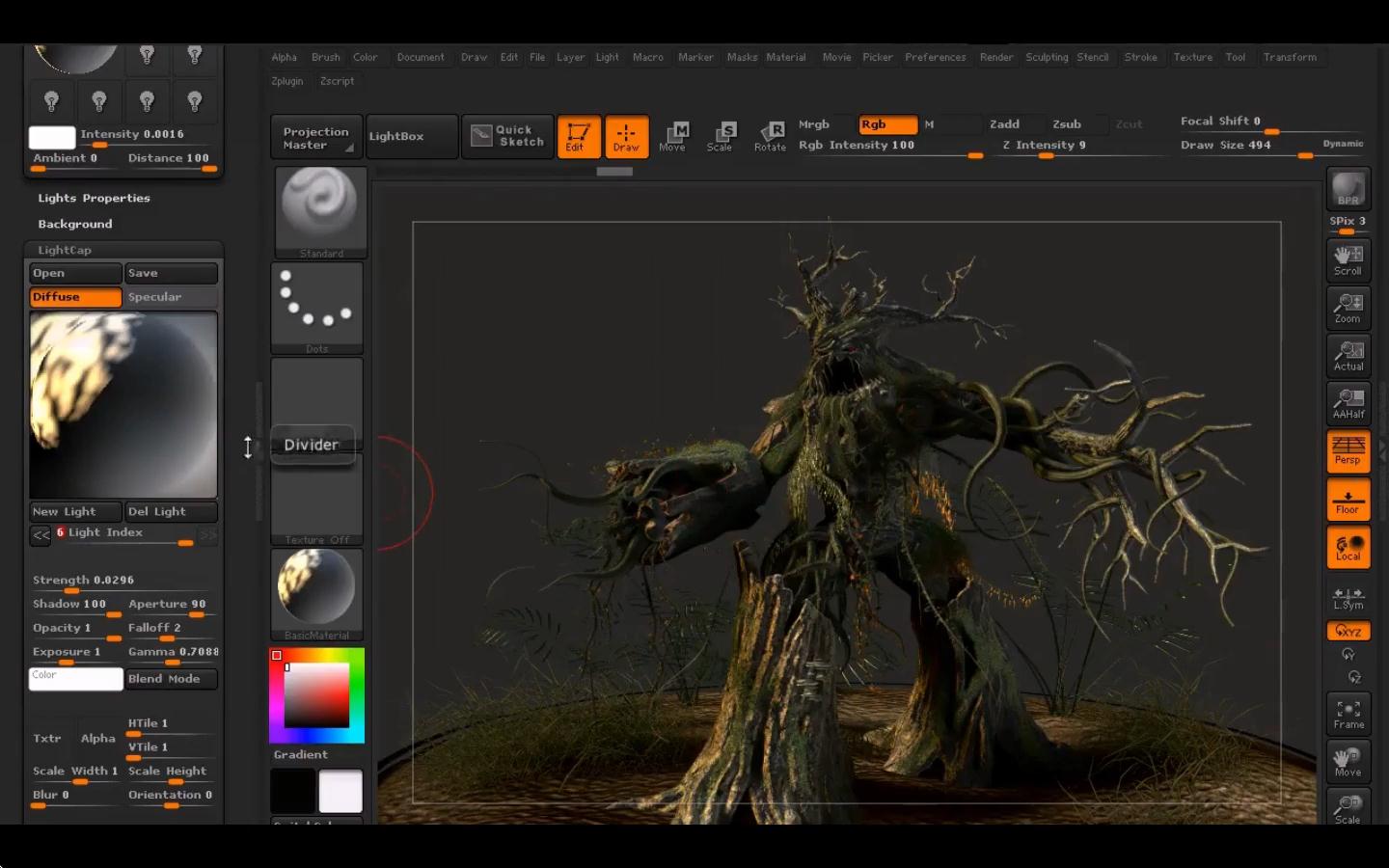The height and width of the screenshot is (868, 1389).
Task: Click the white light color swatch beside Intensity
Action: pyautogui.click(x=52, y=138)
